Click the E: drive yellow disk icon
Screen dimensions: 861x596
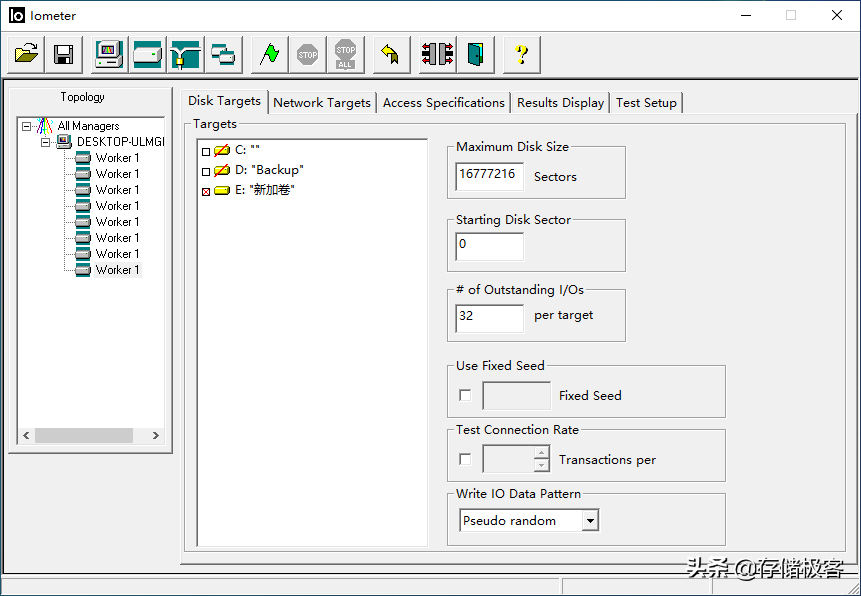click(222, 191)
